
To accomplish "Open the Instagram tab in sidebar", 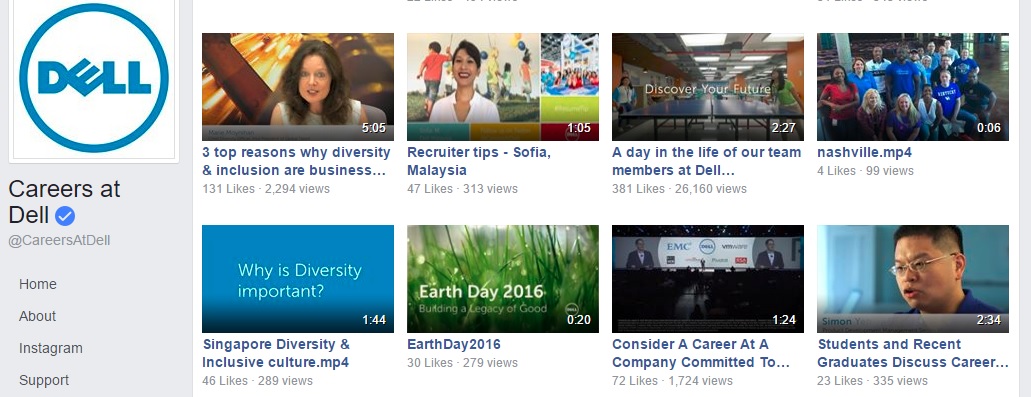I will [x=51, y=348].
